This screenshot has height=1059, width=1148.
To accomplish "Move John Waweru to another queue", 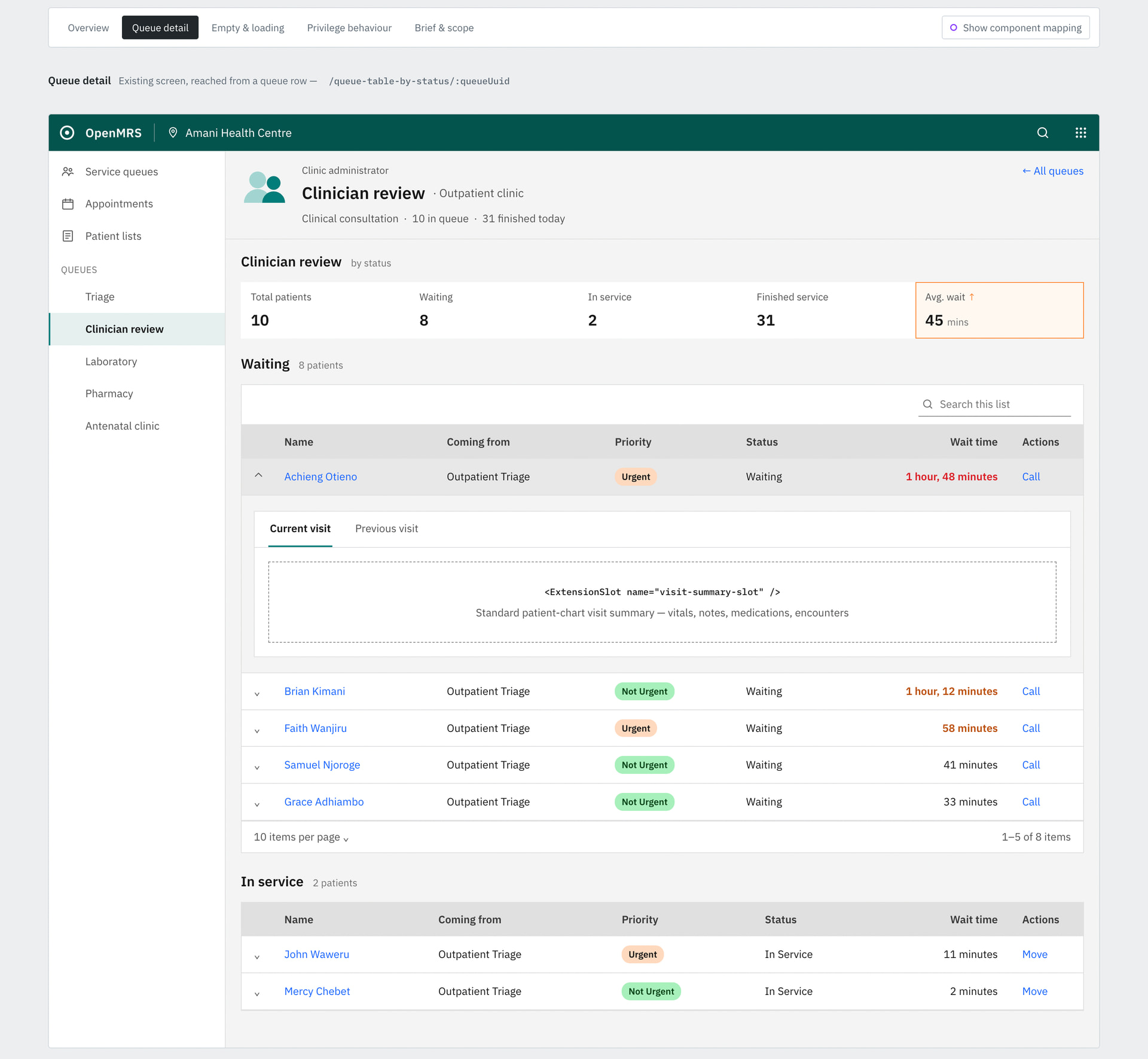I will point(1034,954).
